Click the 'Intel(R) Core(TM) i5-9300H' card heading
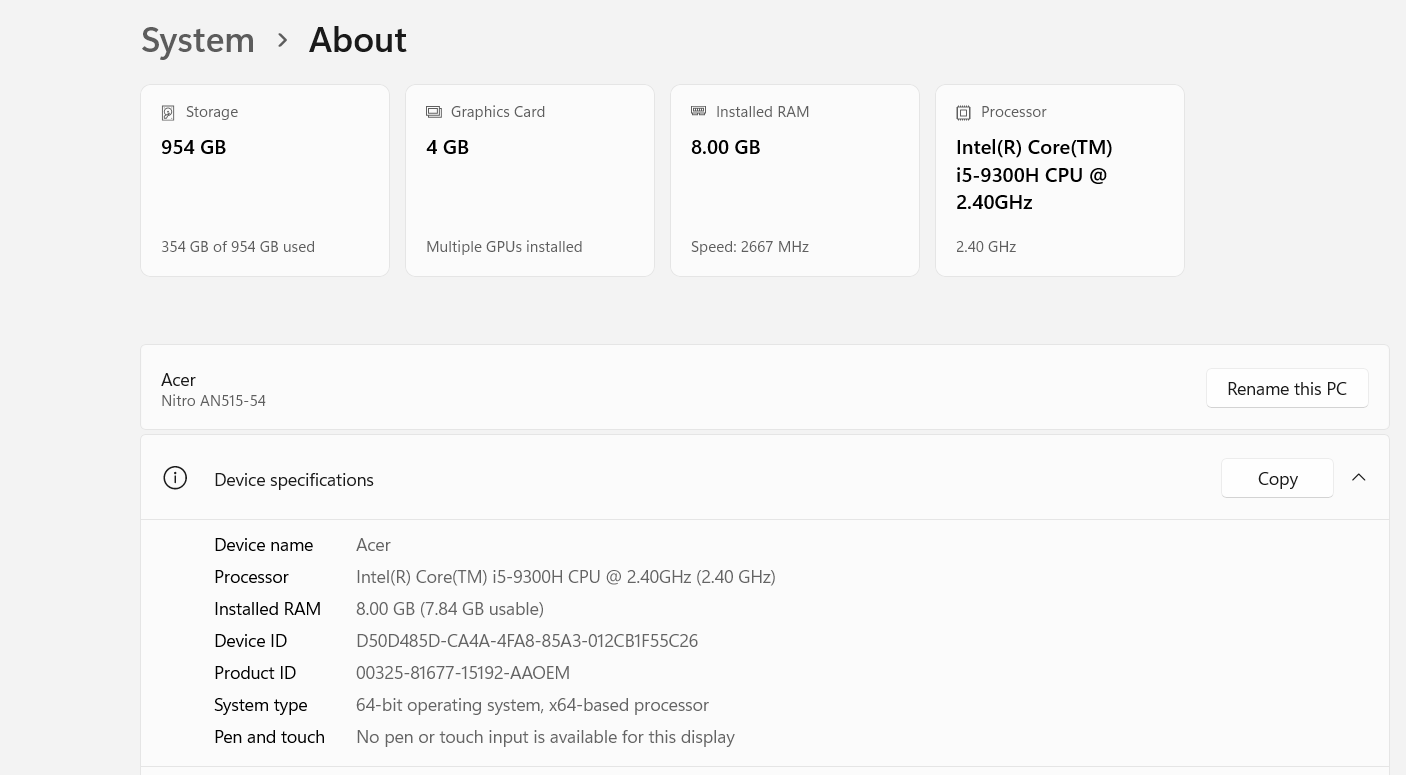The height and width of the screenshot is (775, 1406). coord(1034,174)
